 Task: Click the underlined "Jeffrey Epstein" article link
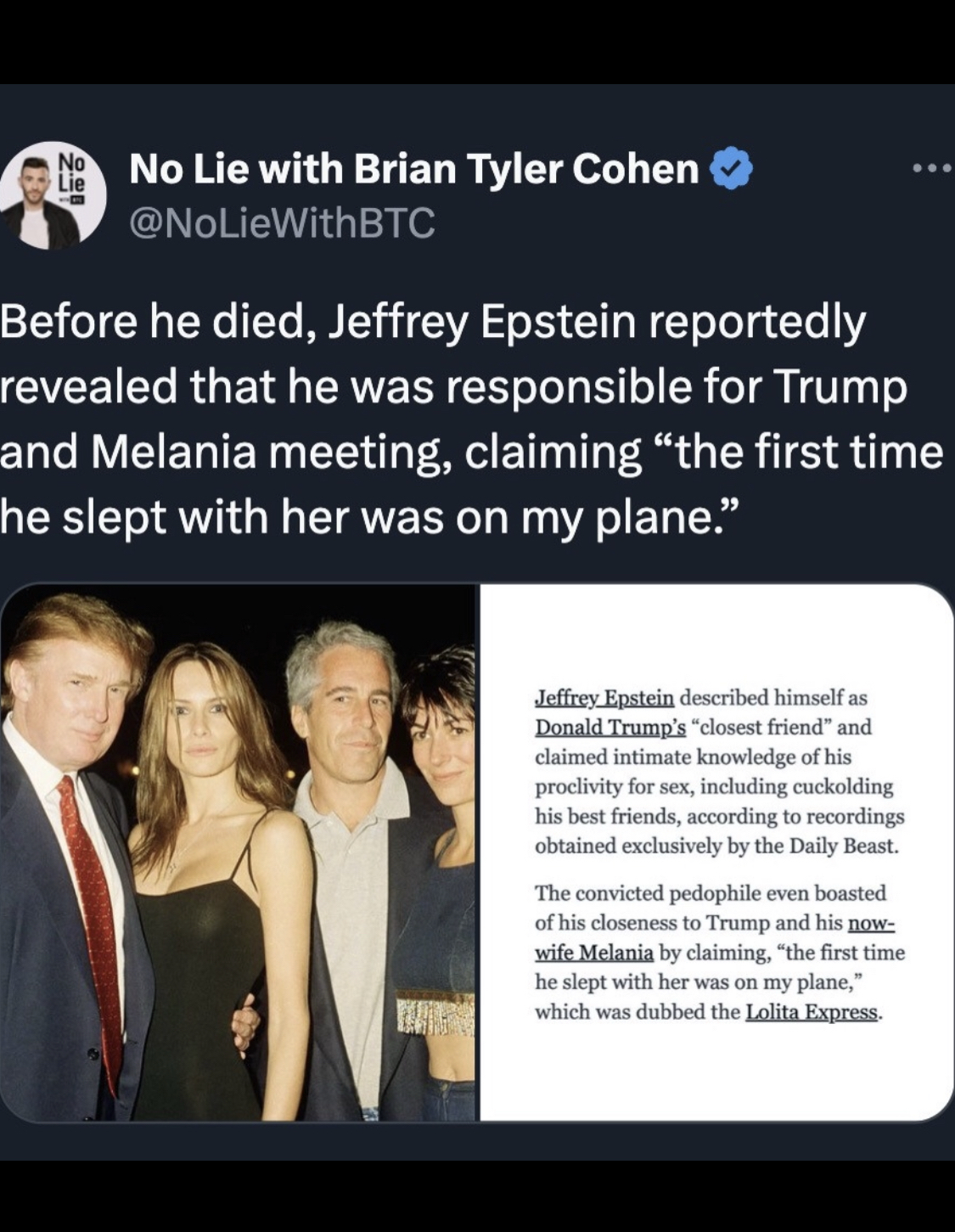click(604, 698)
